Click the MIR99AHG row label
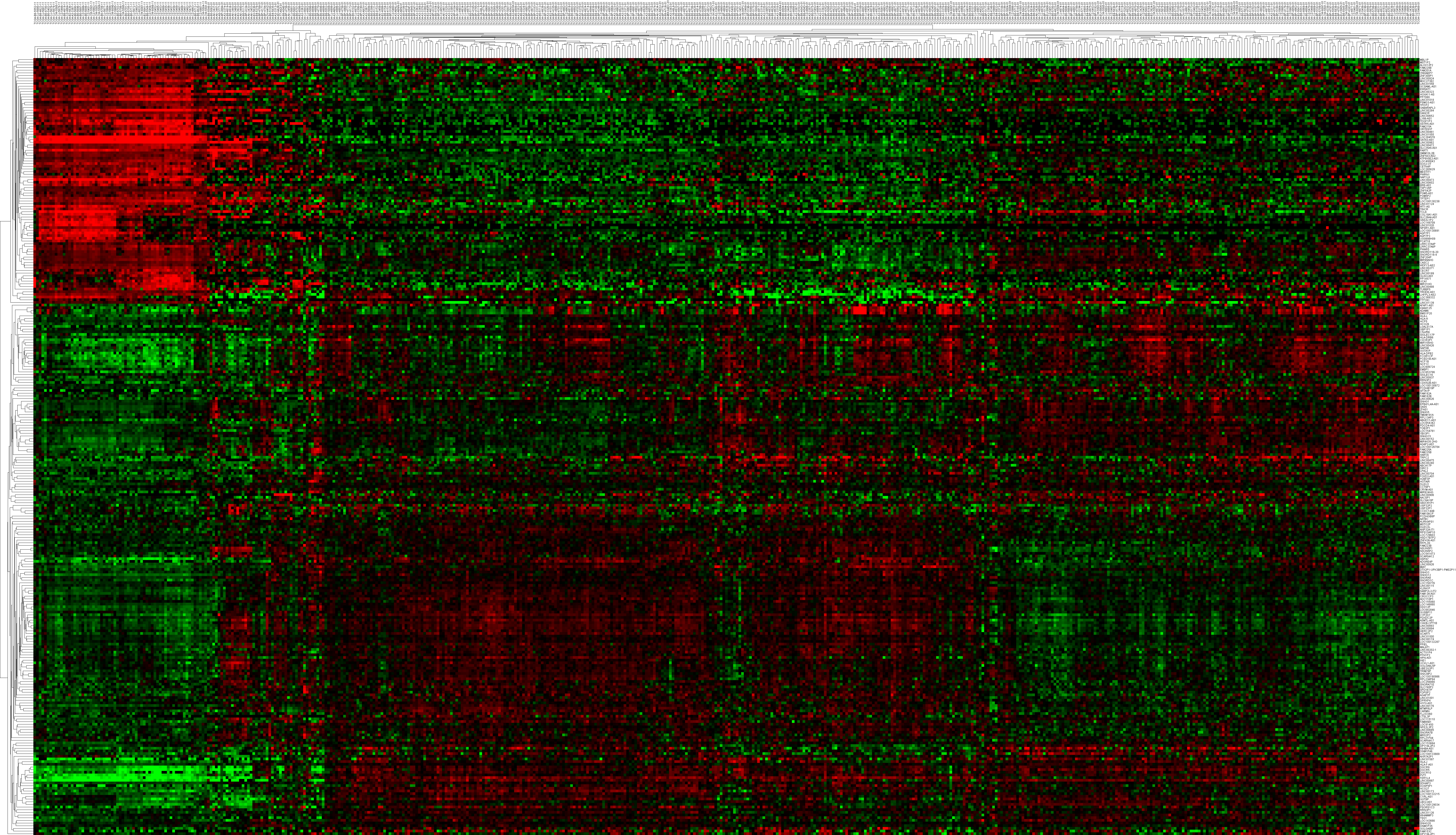Screen dimensions: 1456x835 click(1427, 260)
